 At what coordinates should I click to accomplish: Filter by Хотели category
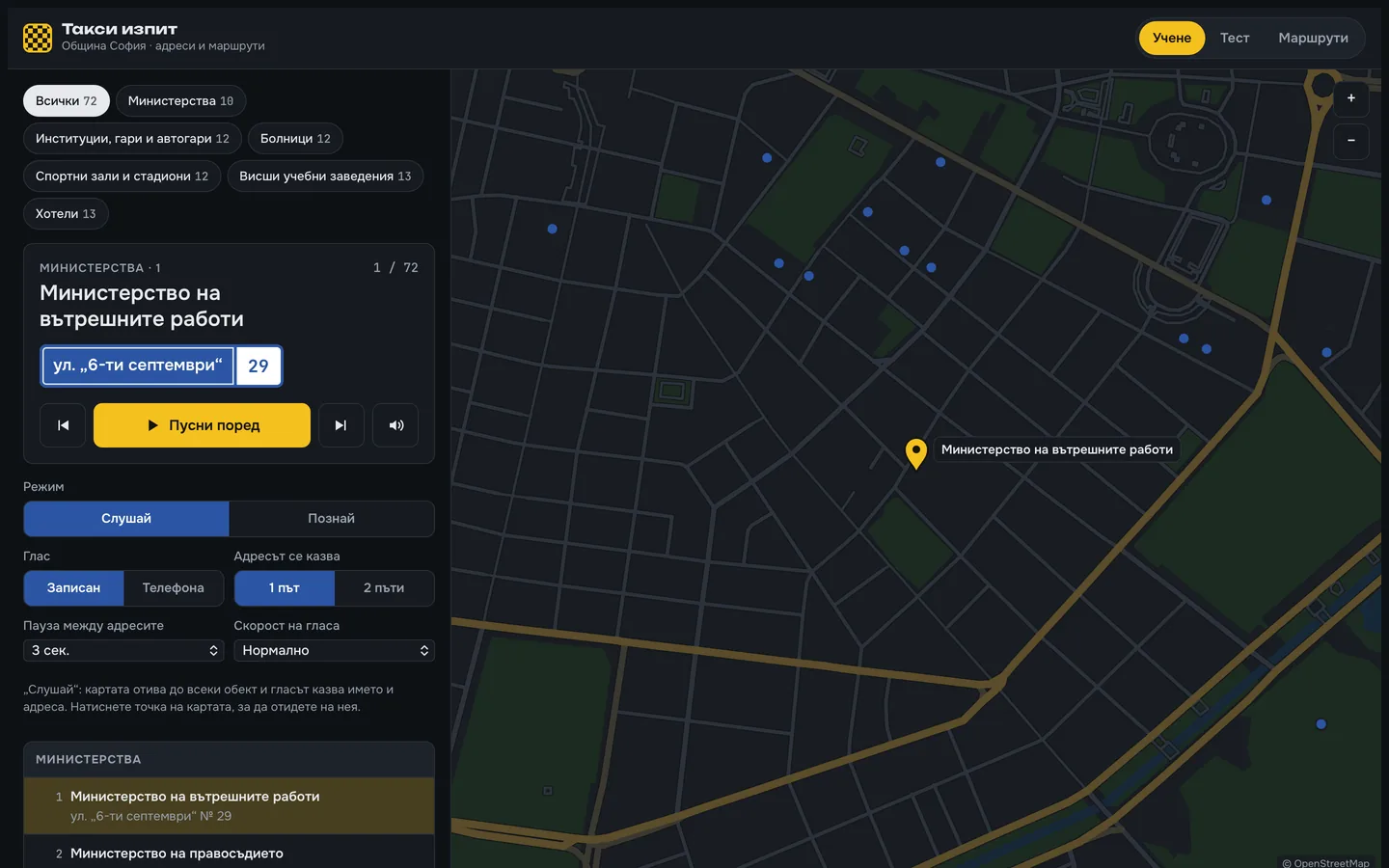click(x=66, y=214)
